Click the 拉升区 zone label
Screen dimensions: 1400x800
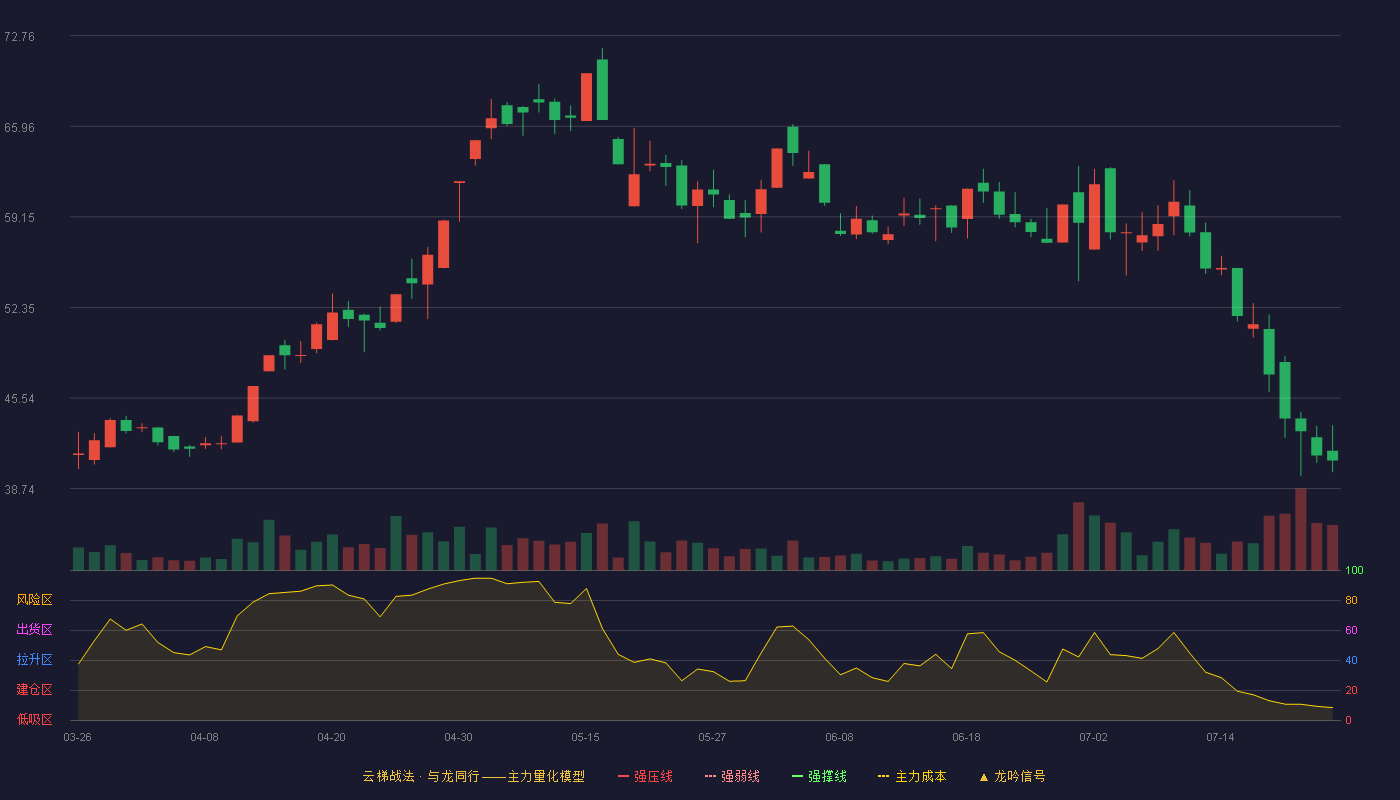point(34,660)
